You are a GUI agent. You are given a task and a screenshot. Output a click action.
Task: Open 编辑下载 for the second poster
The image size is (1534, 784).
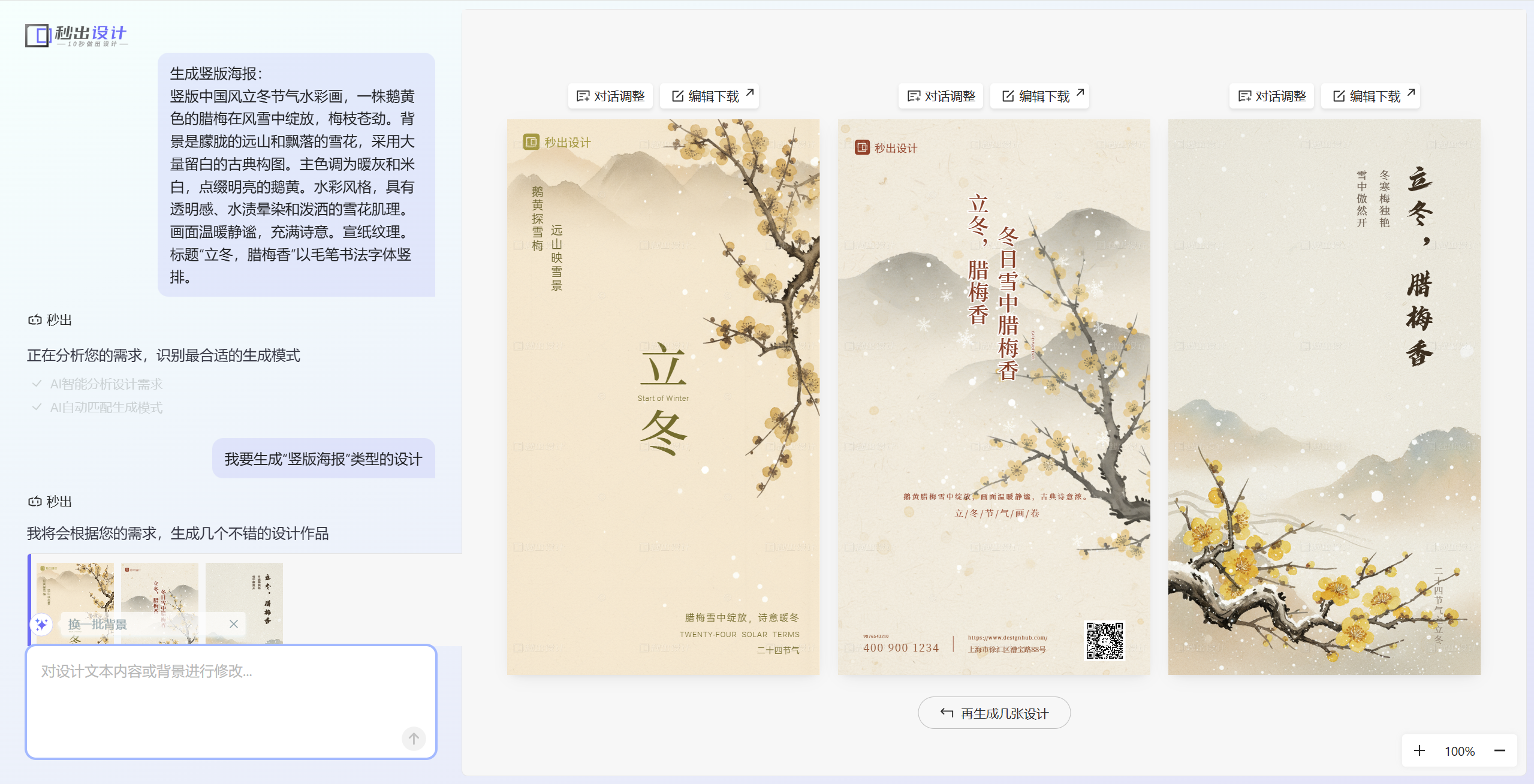1040,96
